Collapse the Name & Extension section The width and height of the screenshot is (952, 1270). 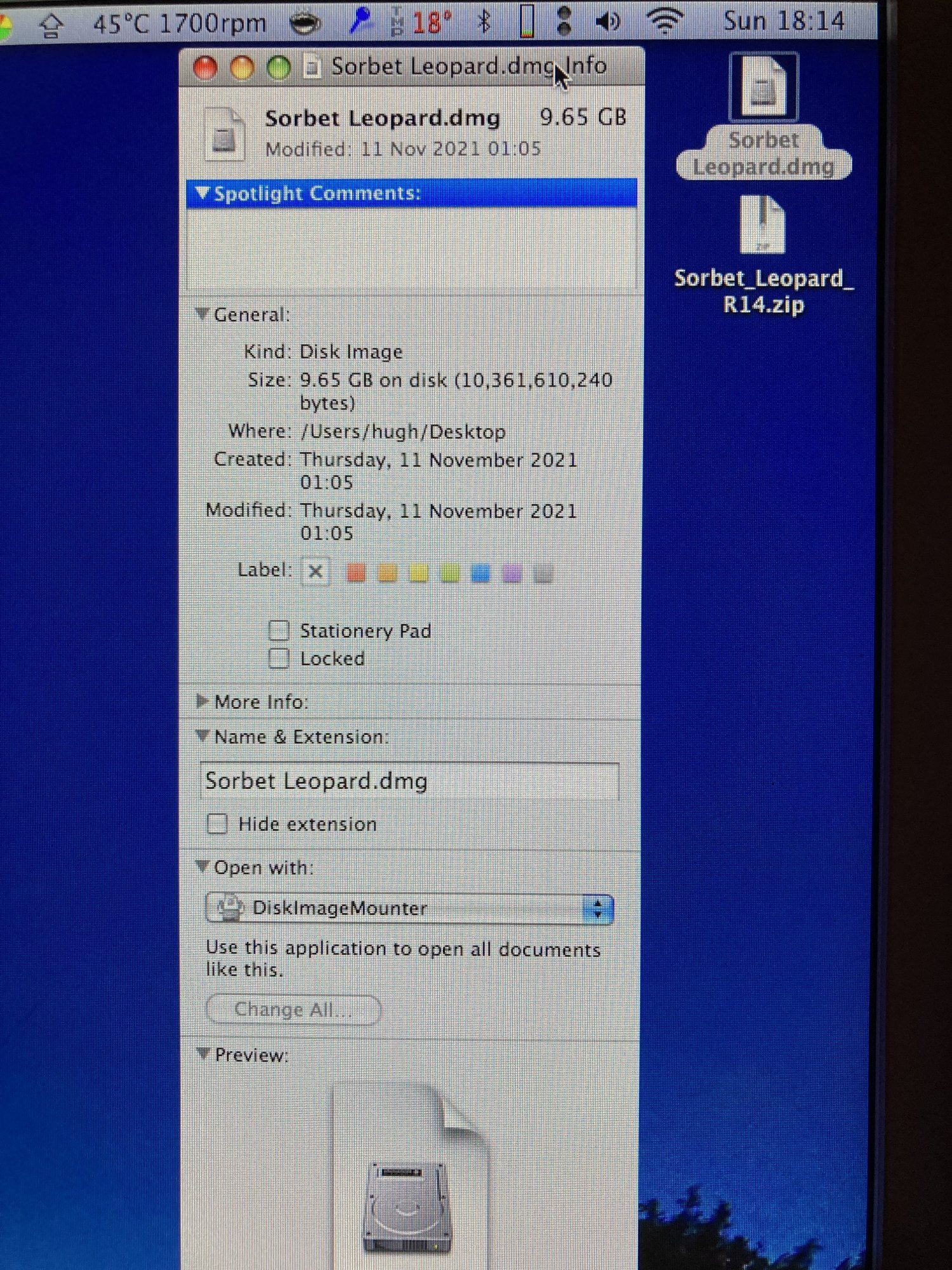[x=202, y=736]
